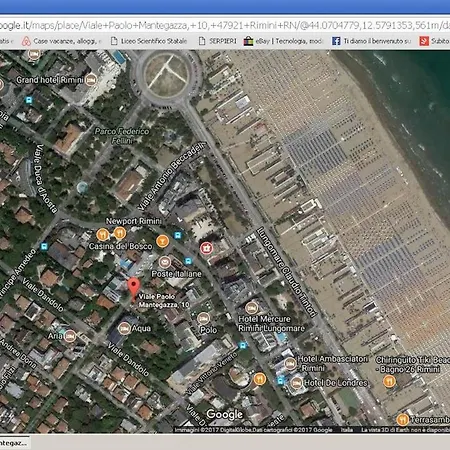Open the Aqua hotel marker
The image size is (450, 450).
pos(124,328)
